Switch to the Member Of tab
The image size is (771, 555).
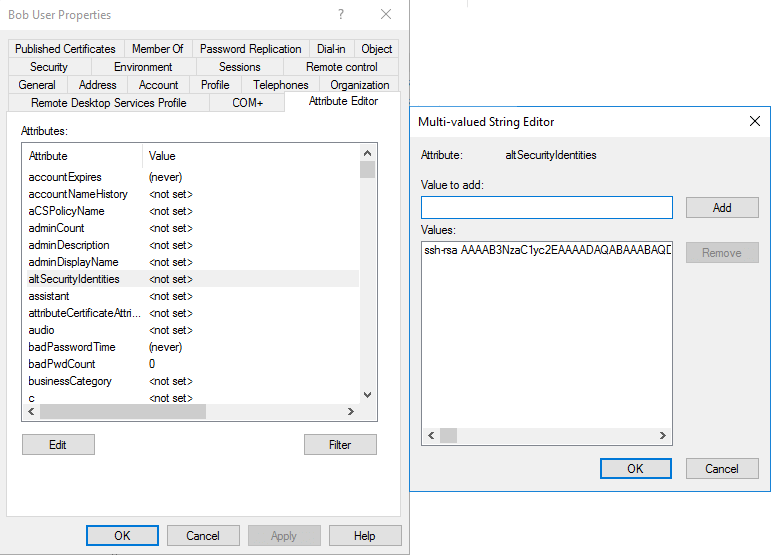(x=158, y=49)
